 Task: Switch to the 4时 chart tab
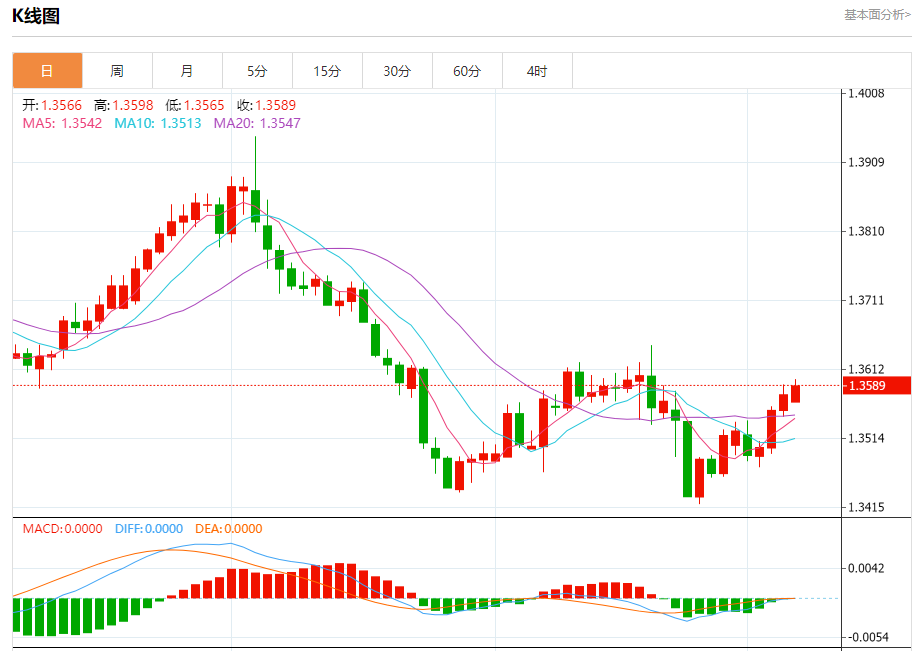(x=537, y=71)
